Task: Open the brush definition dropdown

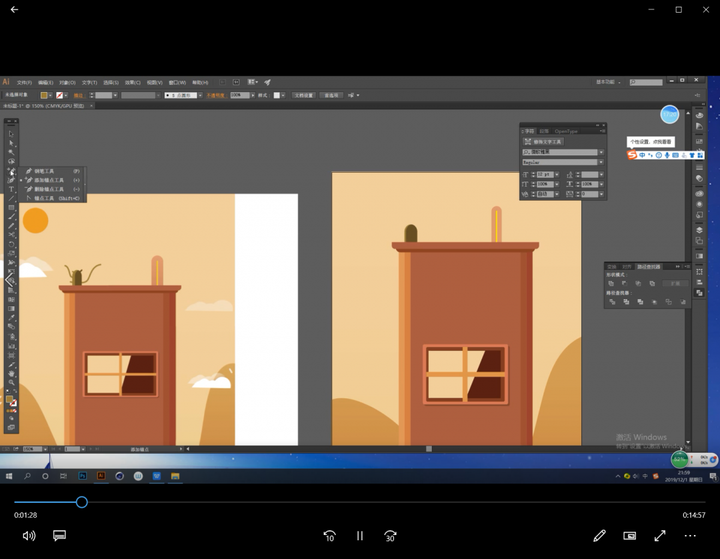Action: pos(200,96)
